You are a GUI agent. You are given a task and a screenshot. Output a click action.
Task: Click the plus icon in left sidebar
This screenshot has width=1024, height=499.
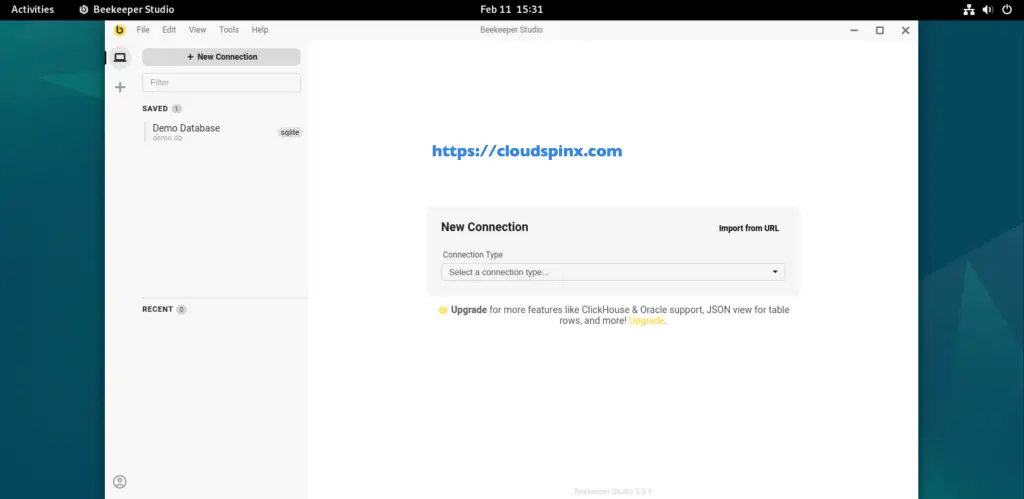120,87
